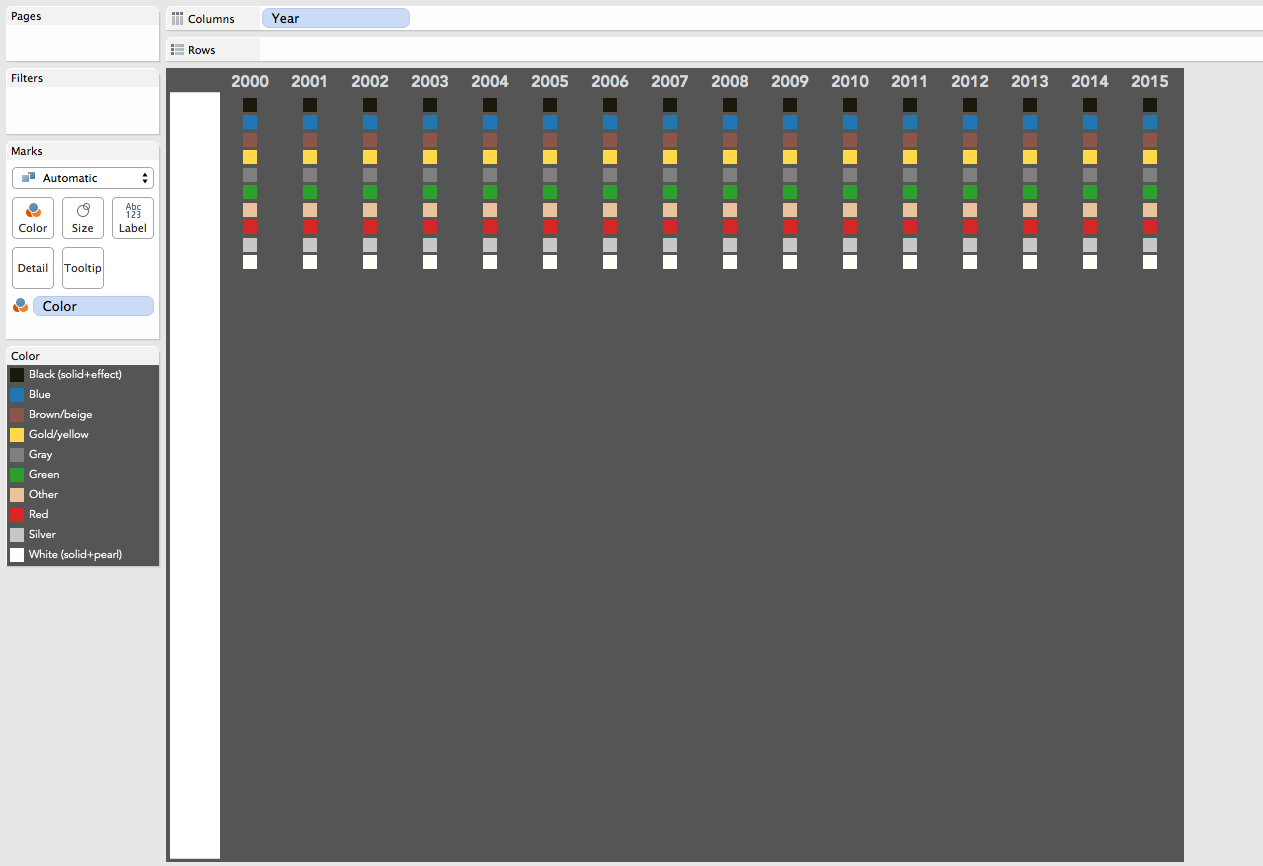Select the Color pill in Marks card
This screenshot has width=1263, height=866.
coord(93,306)
